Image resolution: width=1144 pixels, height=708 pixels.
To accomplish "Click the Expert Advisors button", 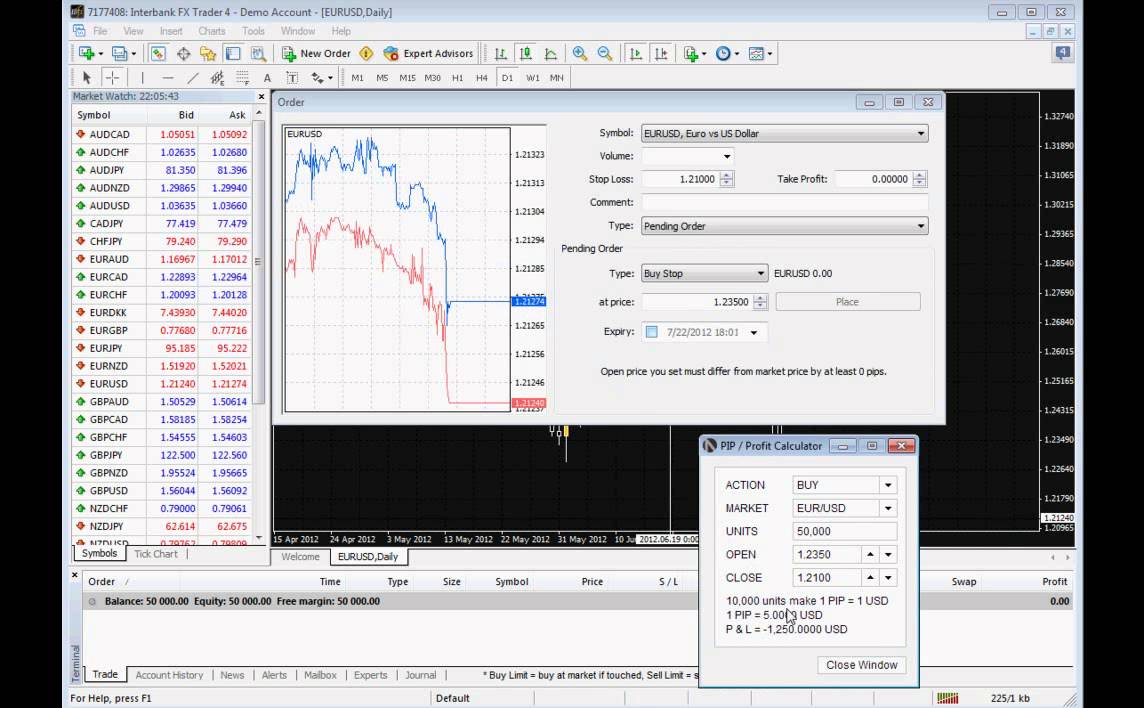I will pyautogui.click(x=428, y=53).
